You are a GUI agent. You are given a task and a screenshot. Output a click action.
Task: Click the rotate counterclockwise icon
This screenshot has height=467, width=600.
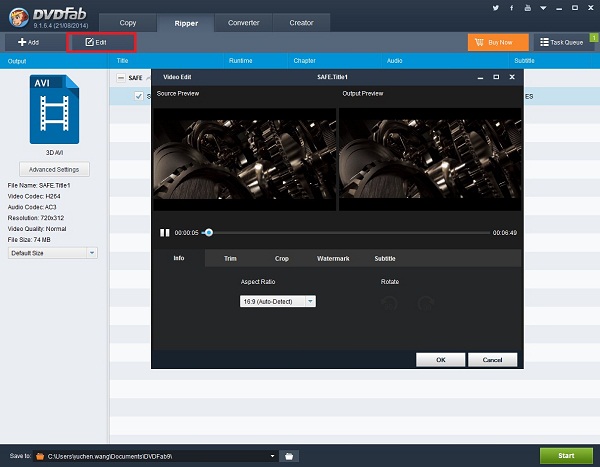coord(389,304)
